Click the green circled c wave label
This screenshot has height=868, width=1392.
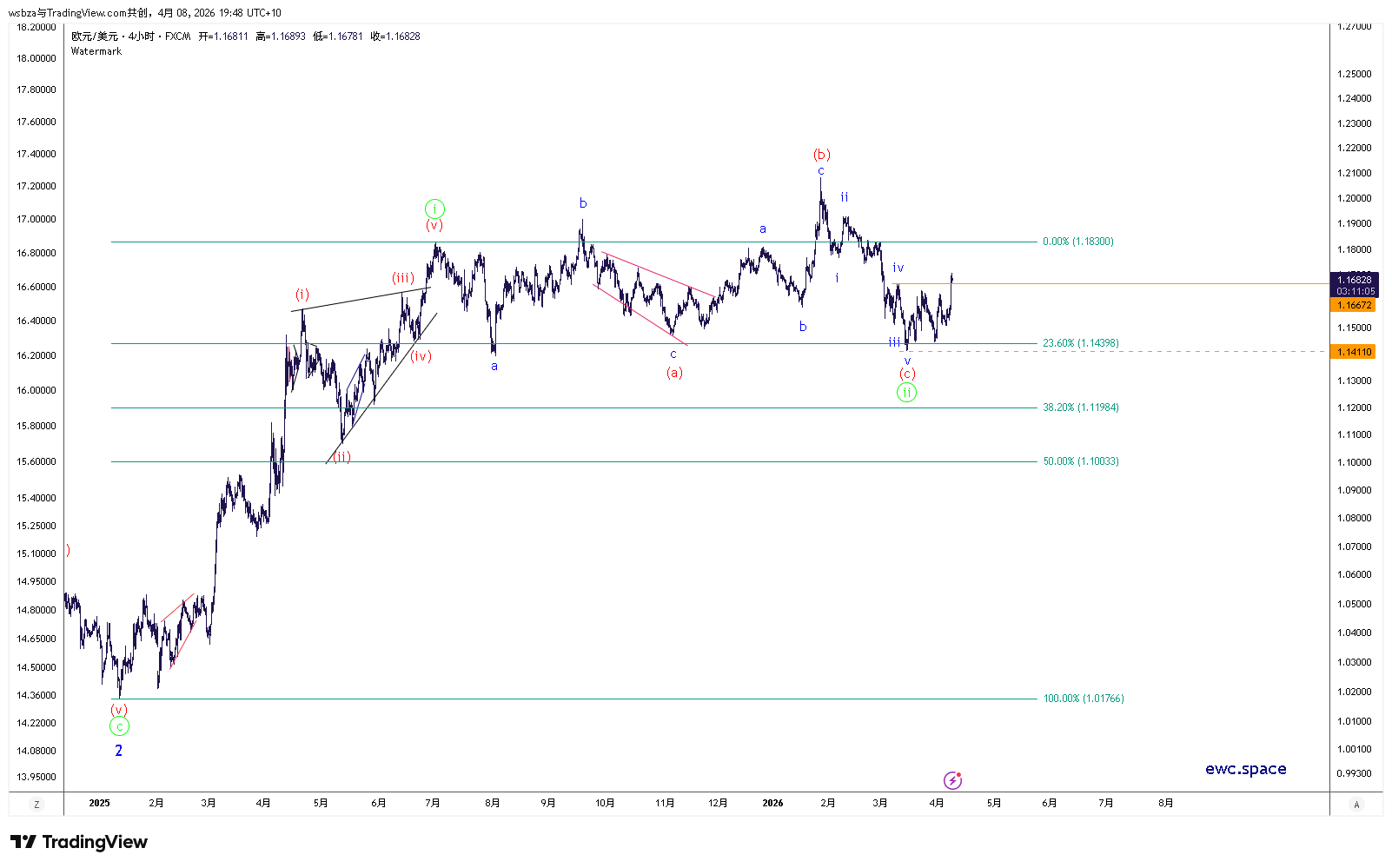[120, 727]
